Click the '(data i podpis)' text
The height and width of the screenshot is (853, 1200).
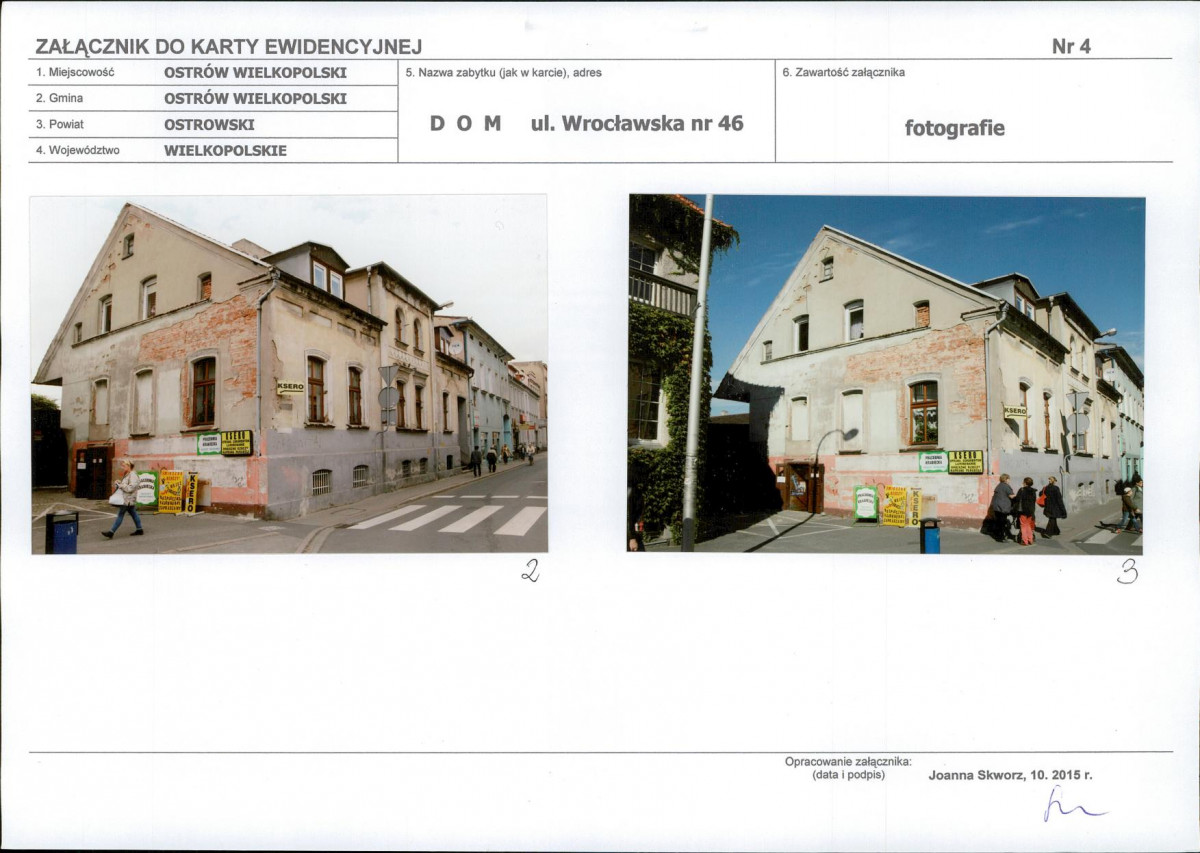point(848,775)
